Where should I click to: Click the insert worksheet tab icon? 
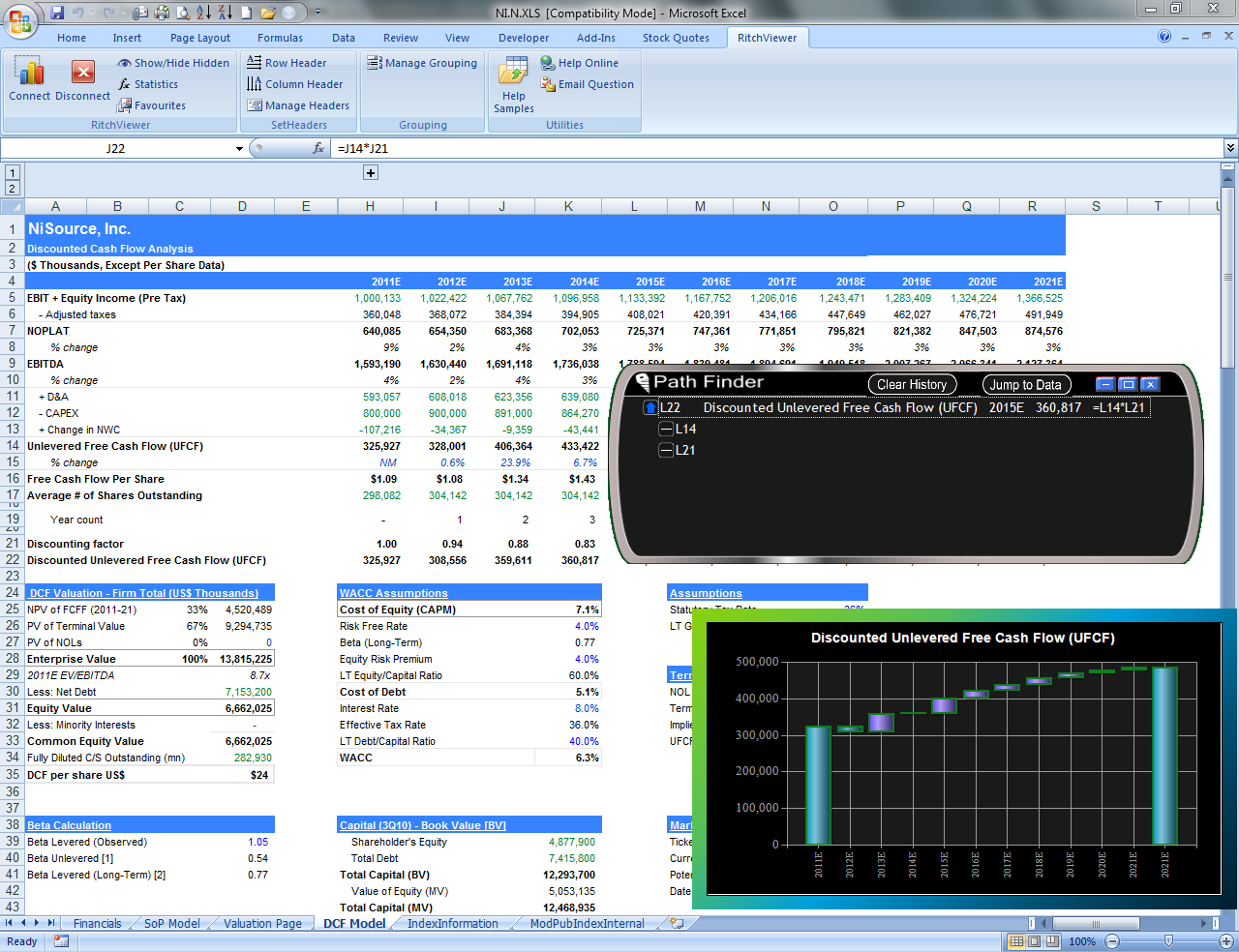tap(676, 923)
